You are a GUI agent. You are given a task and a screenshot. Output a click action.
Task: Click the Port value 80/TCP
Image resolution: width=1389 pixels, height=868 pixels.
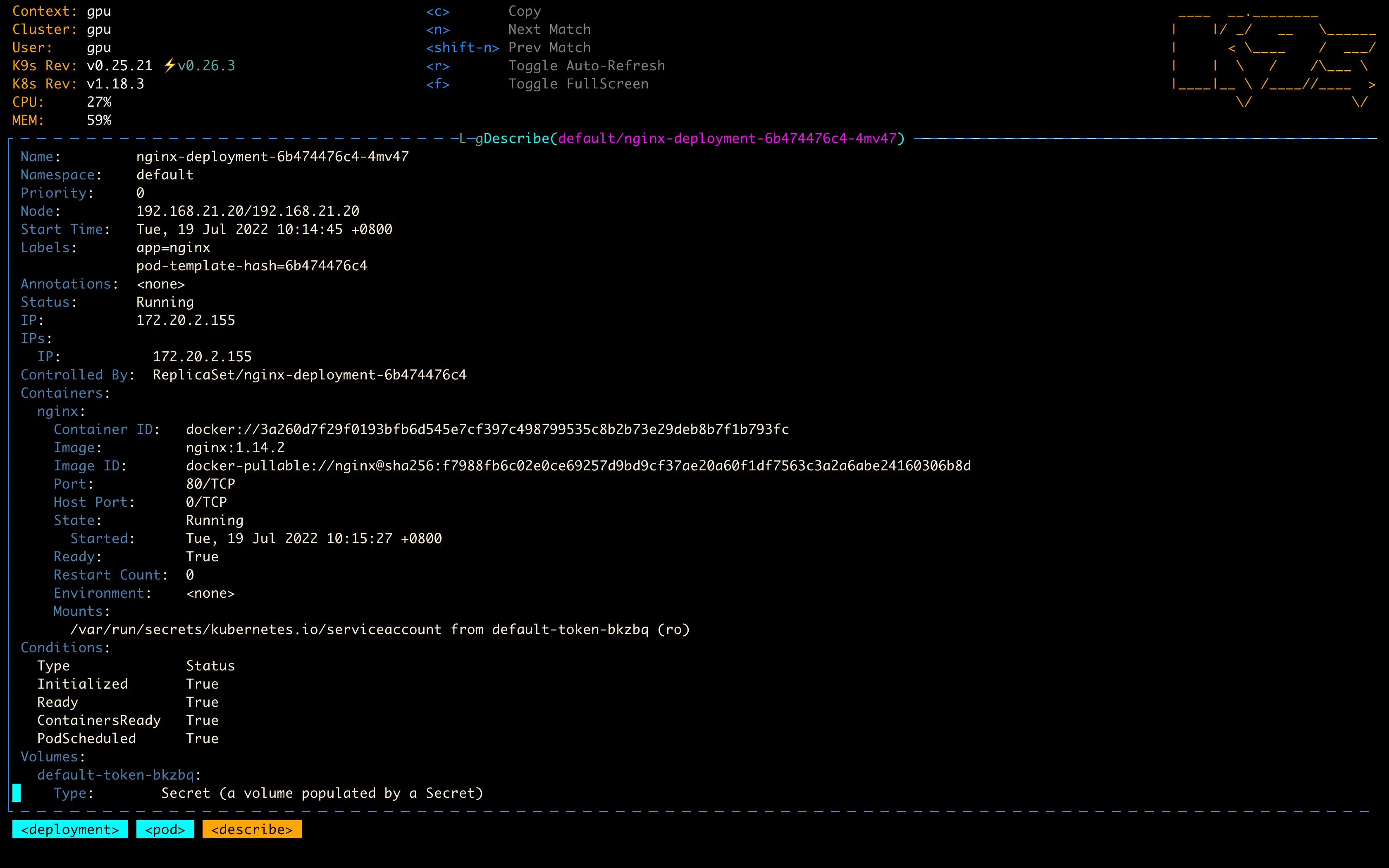211,484
